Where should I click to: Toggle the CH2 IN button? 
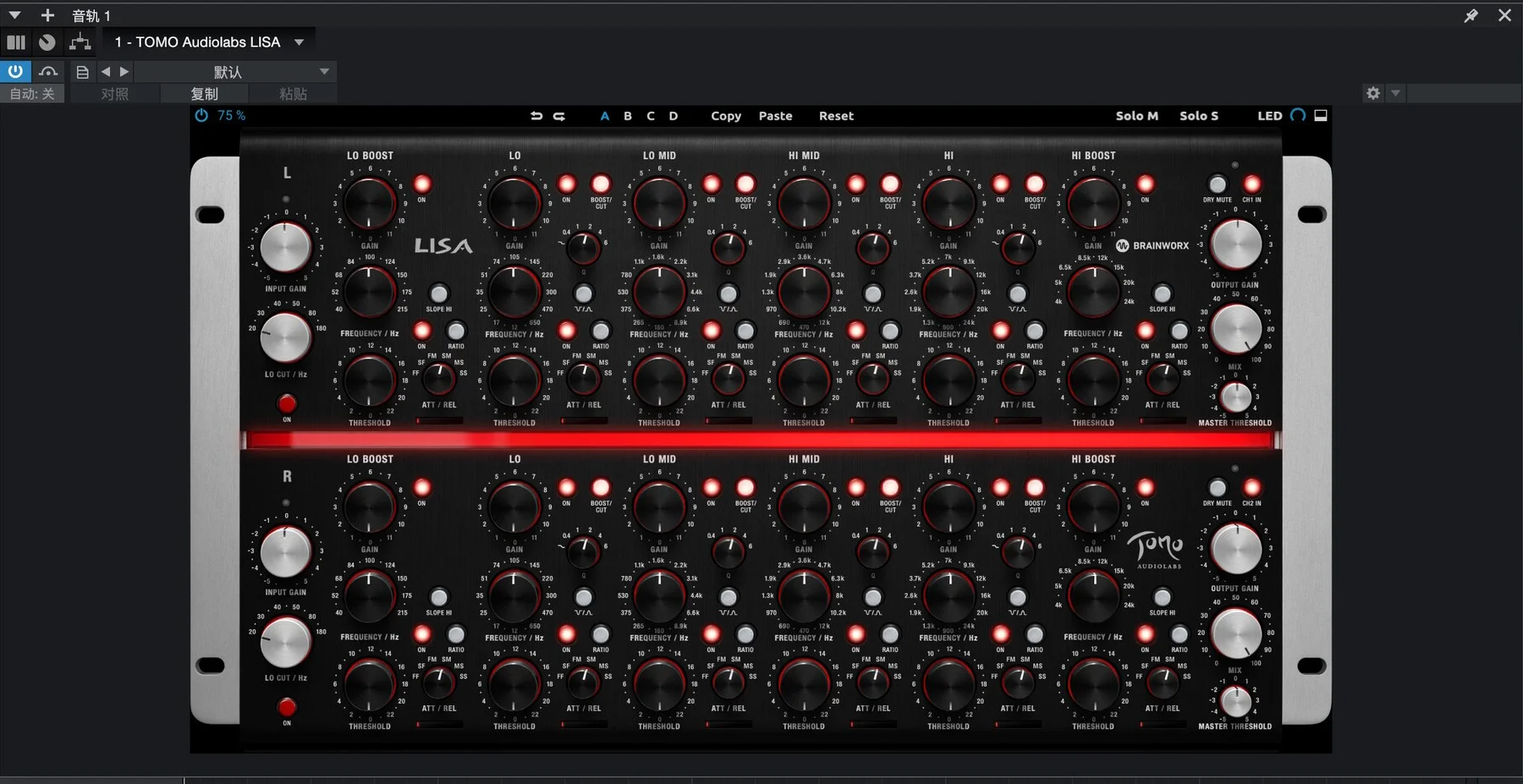click(1251, 488)
